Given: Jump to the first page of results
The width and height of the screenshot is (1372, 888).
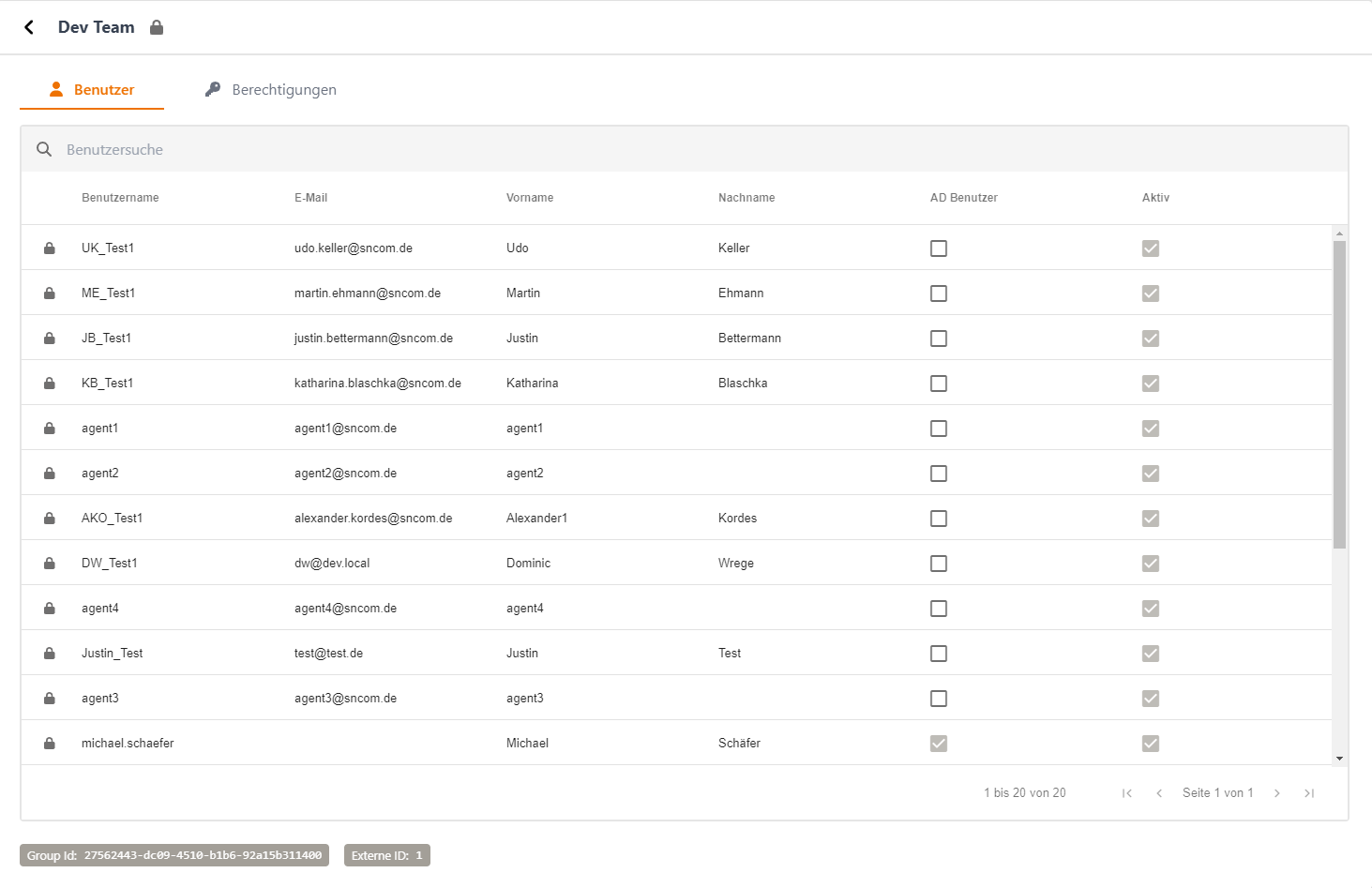Looking at the screenshot, I should pos(1127,793).
